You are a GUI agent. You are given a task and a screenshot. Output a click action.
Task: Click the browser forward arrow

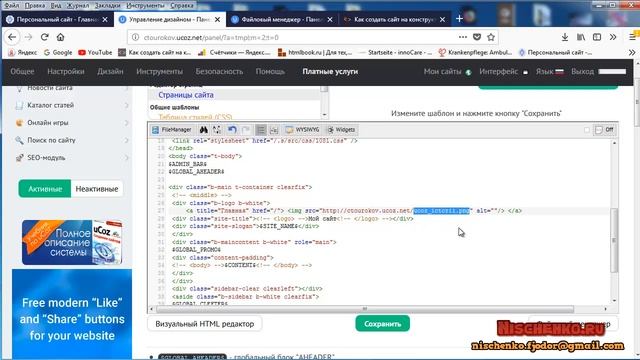tap(28, 37)
